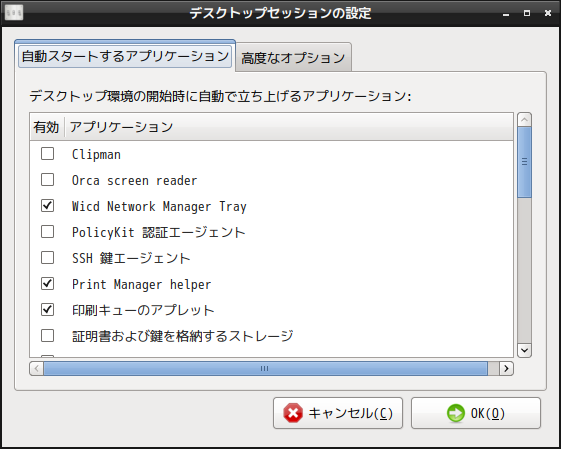
Task: Click the vertical scrollbar thumb
Action: pyautogui.click(x=525, y=162)
